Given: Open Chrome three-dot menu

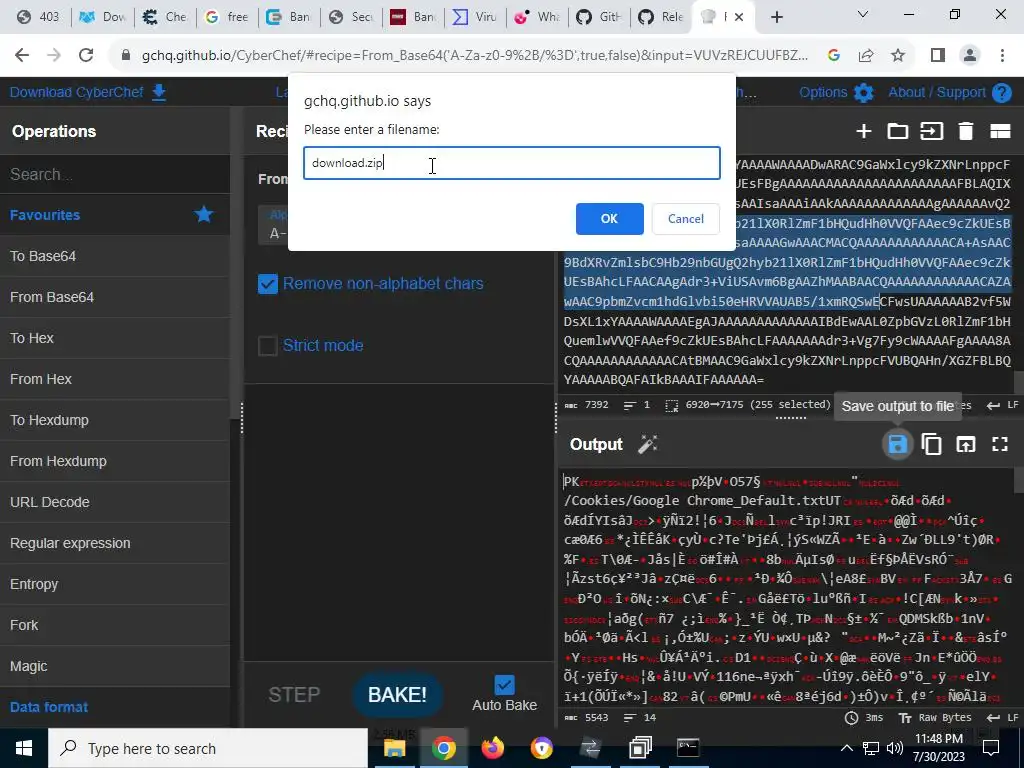Looking at the screenshot, I should click(x=1002, y=56).
